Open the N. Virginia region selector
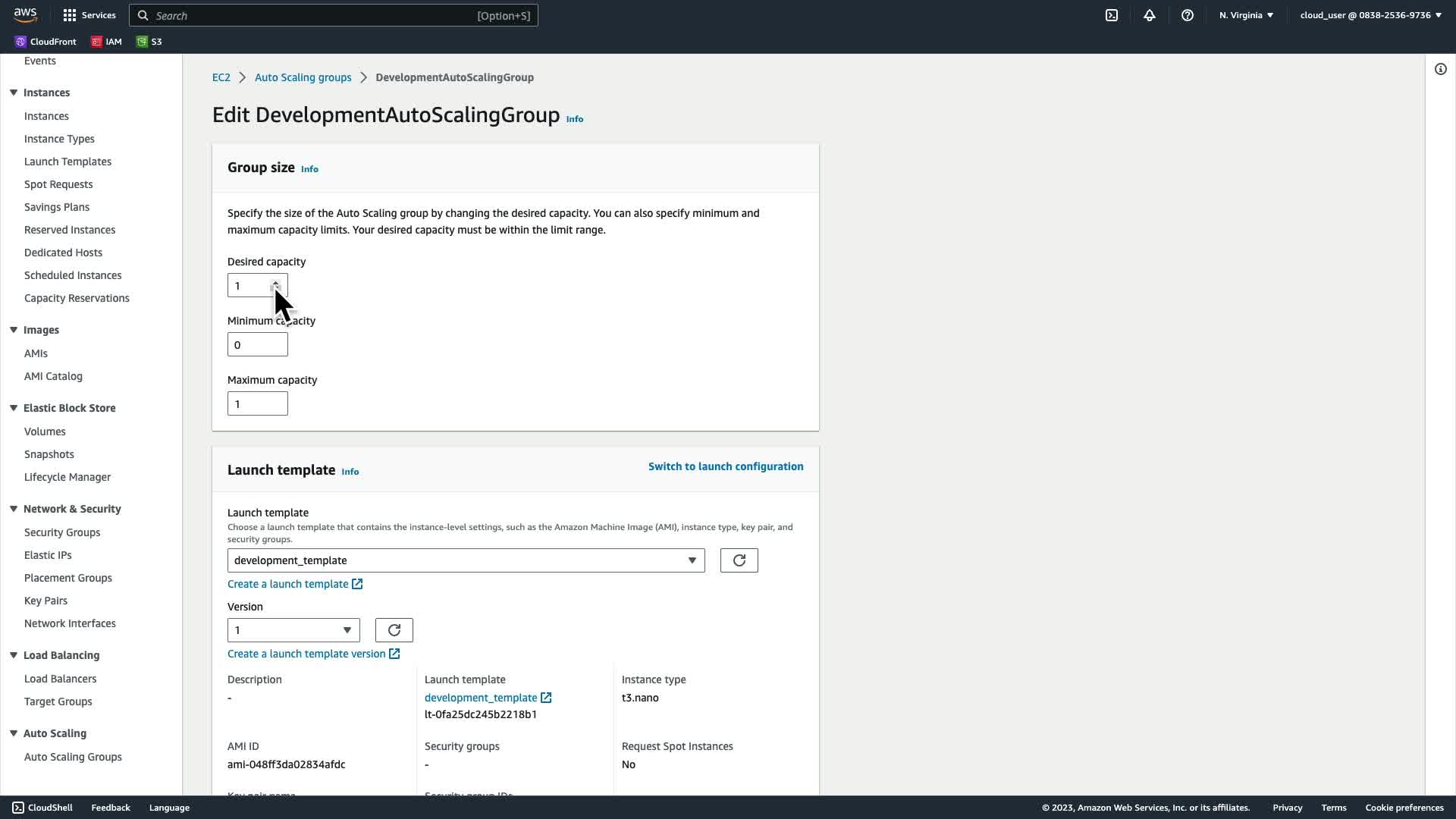 1246,15
